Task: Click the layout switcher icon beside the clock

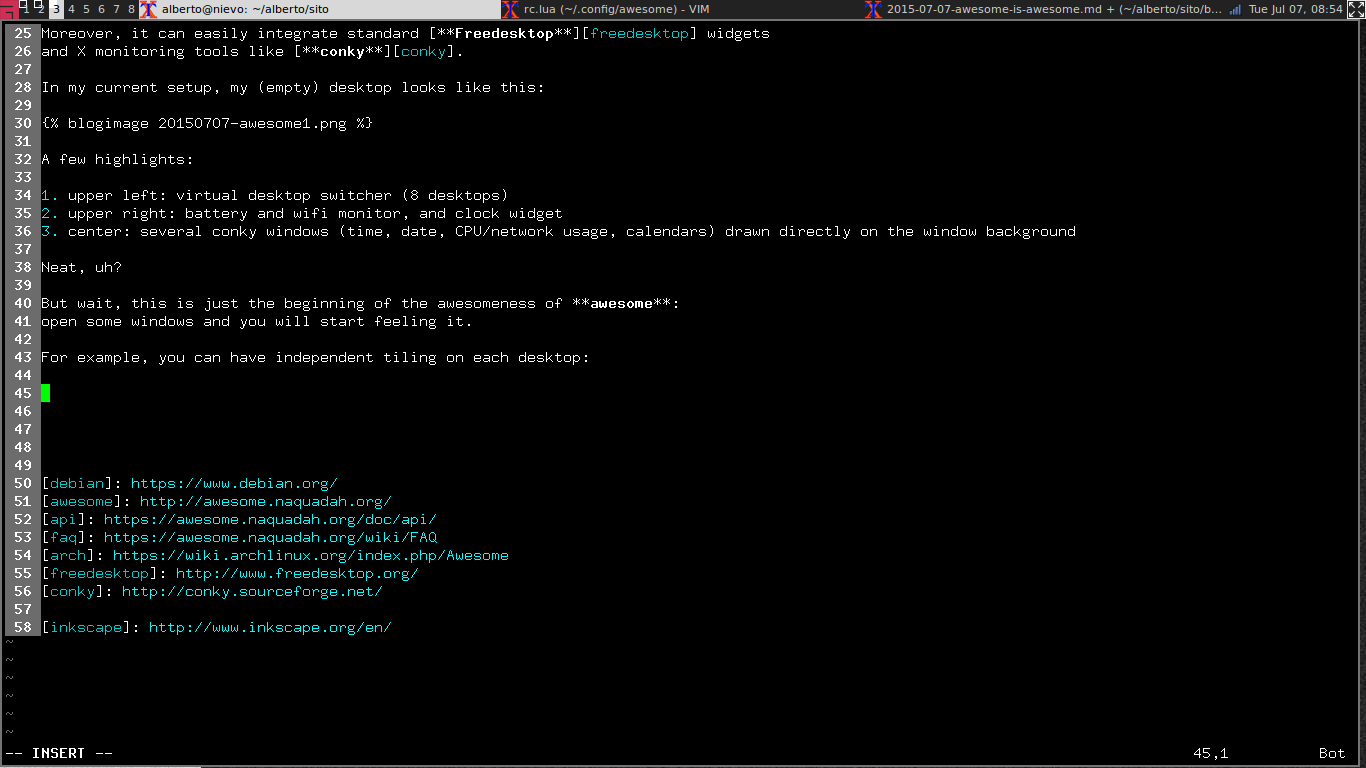Action: [1355, 9]
